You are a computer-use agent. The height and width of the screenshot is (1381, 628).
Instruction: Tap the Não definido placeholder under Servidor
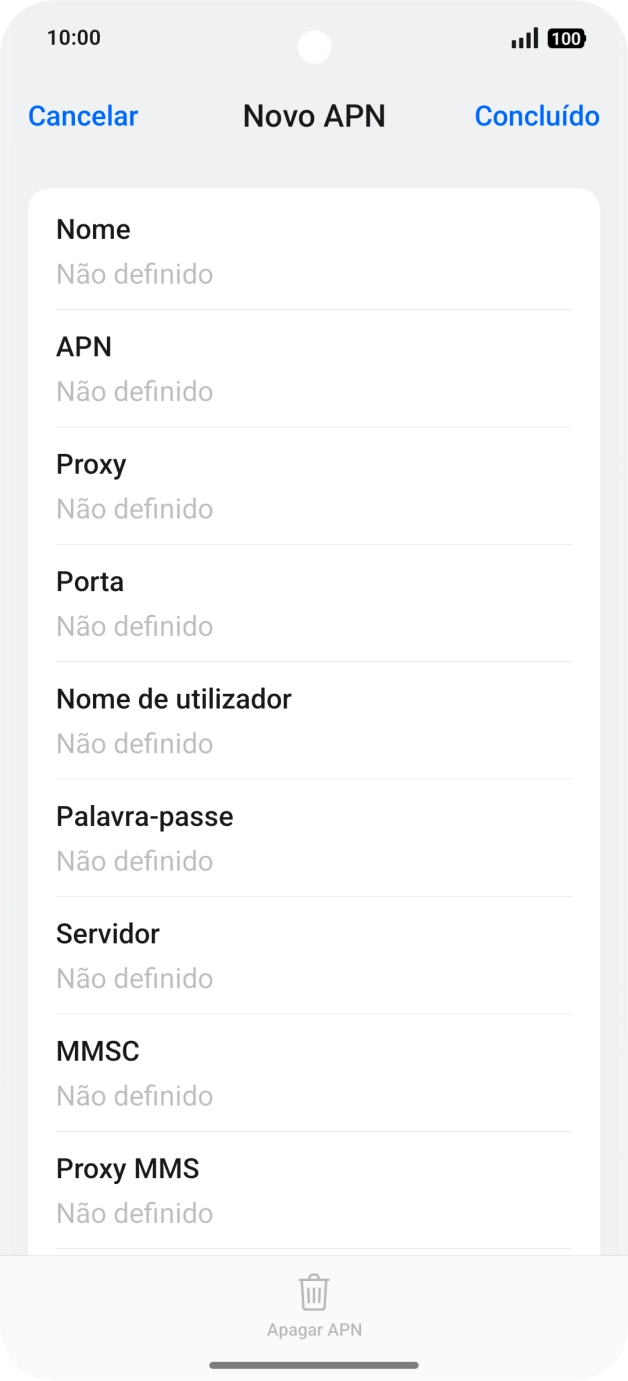point(135,978)
